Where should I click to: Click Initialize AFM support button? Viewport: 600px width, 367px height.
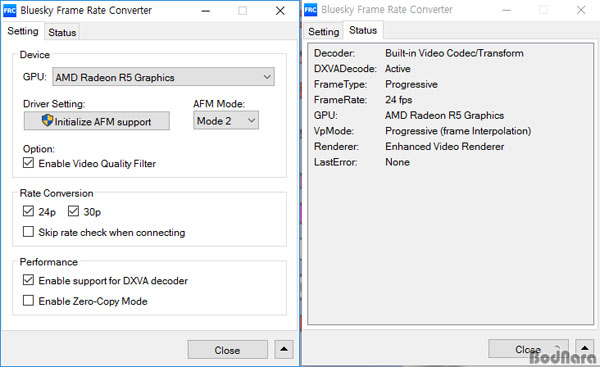[x=97, y=121]
